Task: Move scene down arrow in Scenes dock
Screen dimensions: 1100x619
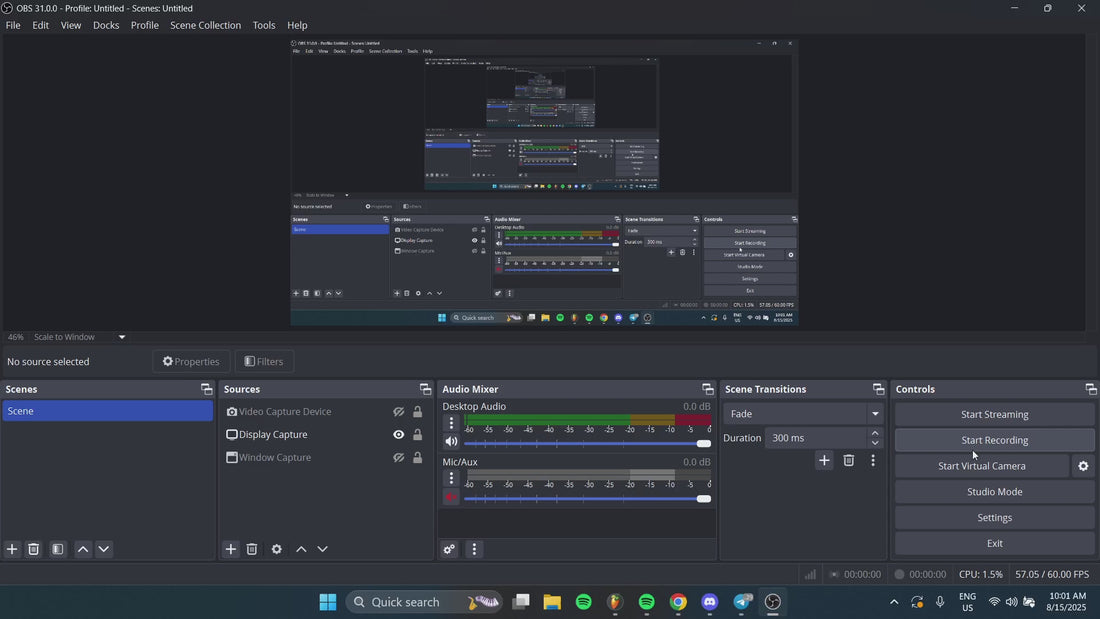Action: tap(104, 549)
